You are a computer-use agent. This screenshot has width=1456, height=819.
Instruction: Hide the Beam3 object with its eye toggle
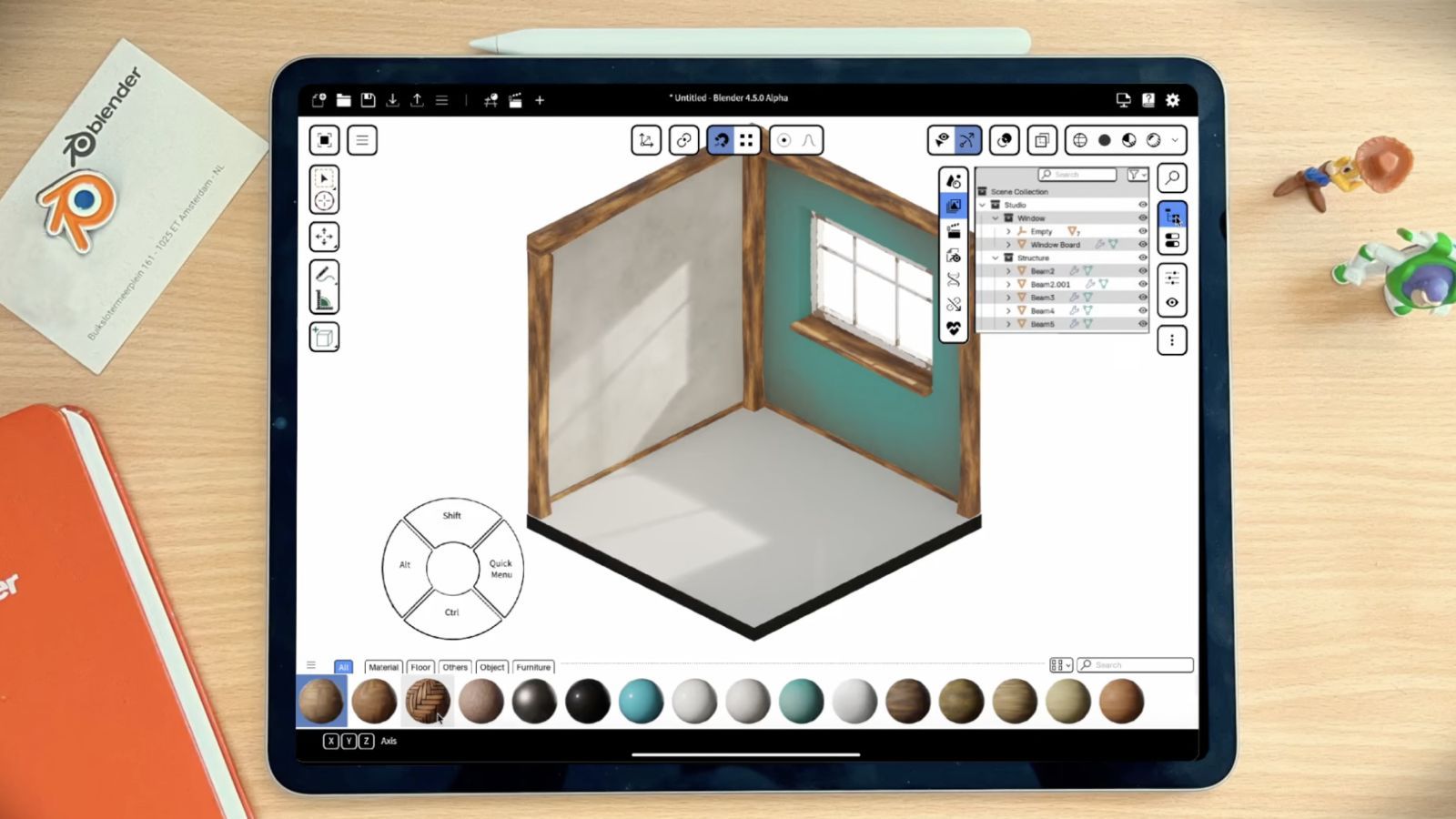click(1143, 297)
